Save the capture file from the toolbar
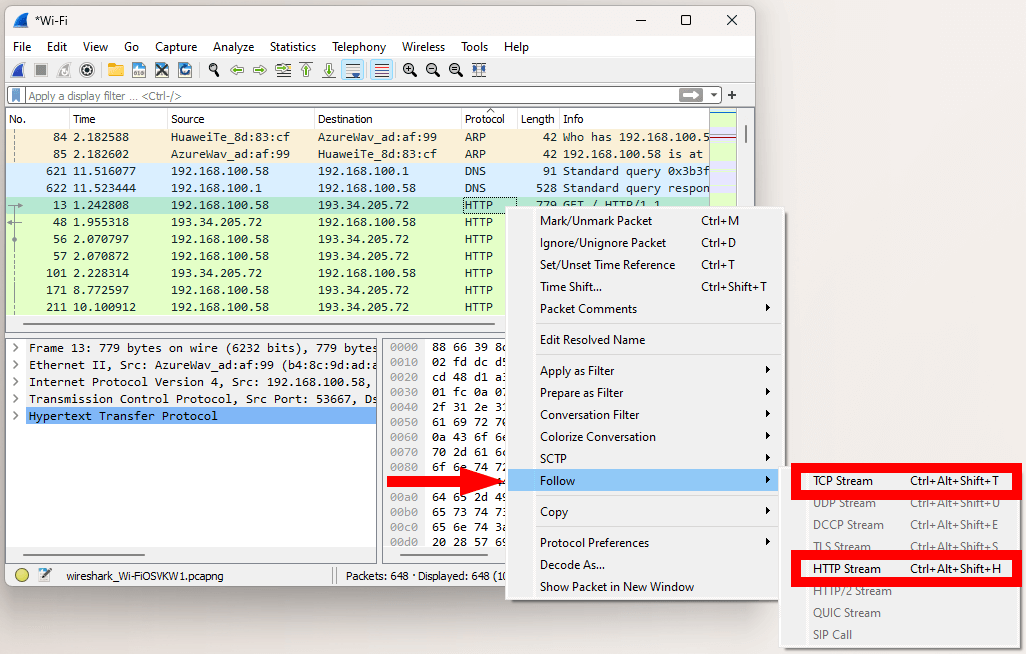 pyautogui.click(x=139, y=70)
